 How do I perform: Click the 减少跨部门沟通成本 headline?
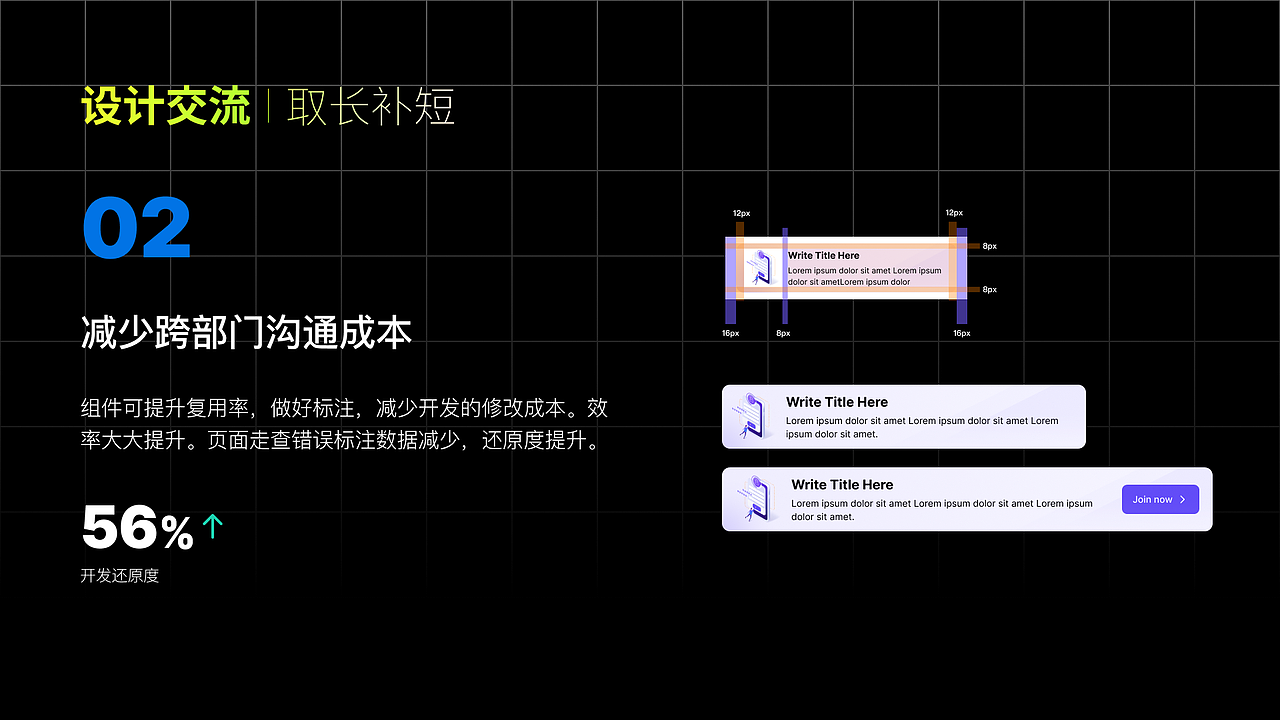click(x=246, y=333)
